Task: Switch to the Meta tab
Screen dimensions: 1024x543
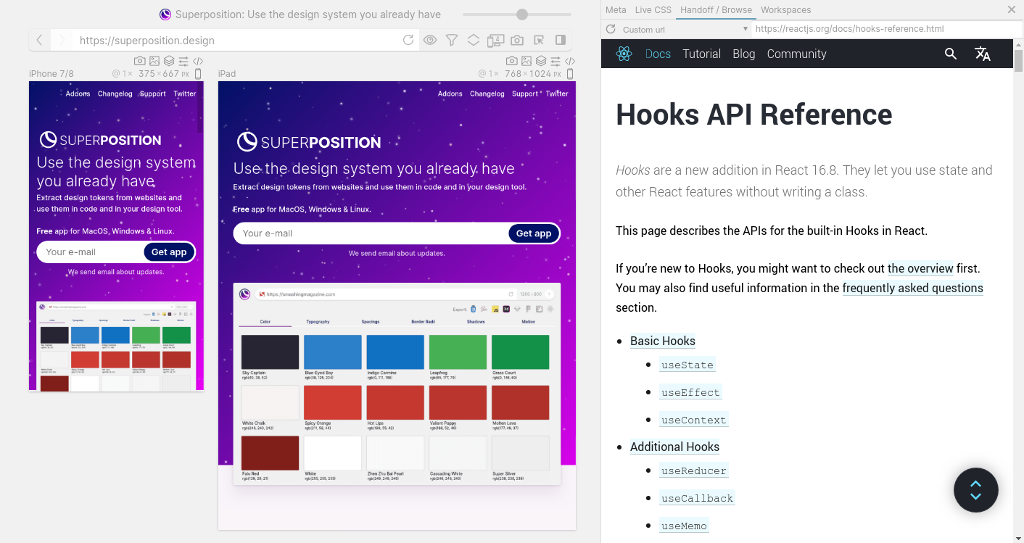Action: tap(615, 10)
